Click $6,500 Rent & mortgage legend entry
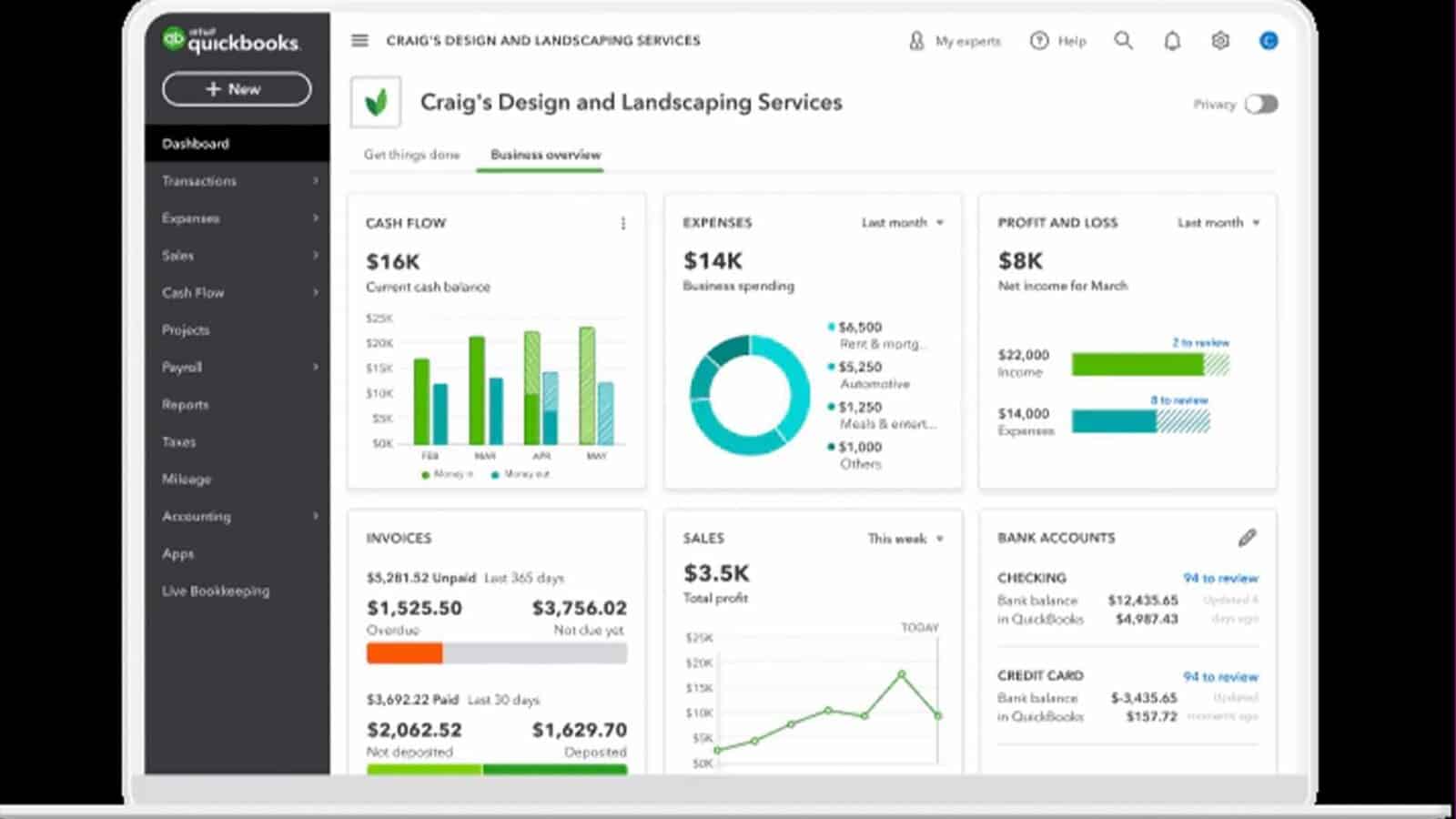This screenshot has width=1456, height=819. [x=877, y=335]
